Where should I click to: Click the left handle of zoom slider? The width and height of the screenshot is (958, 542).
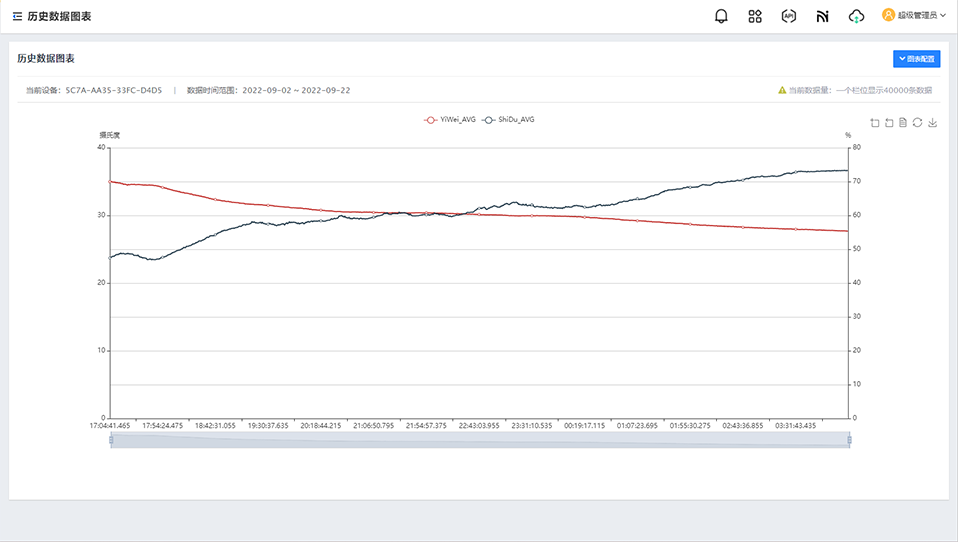point(111,440)
